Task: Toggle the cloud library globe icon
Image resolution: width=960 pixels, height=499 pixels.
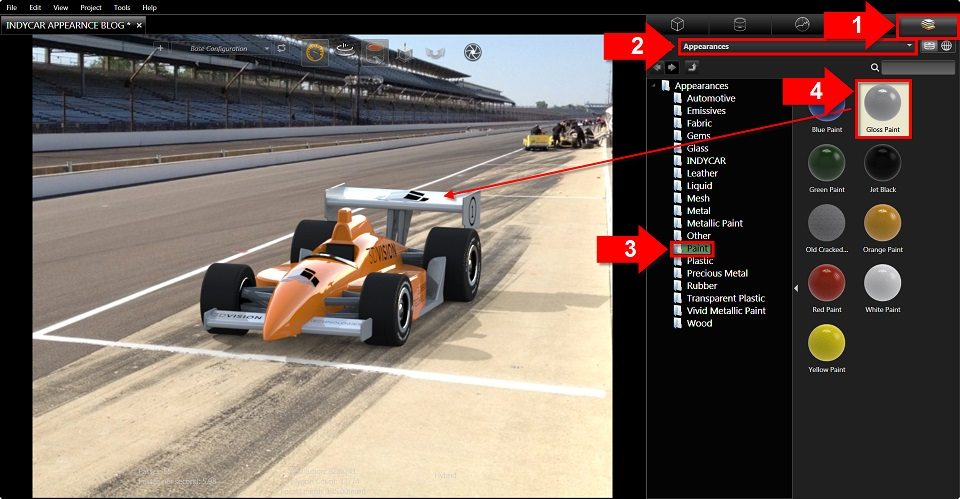Action: pyautogui.click(x=947, y=46)
